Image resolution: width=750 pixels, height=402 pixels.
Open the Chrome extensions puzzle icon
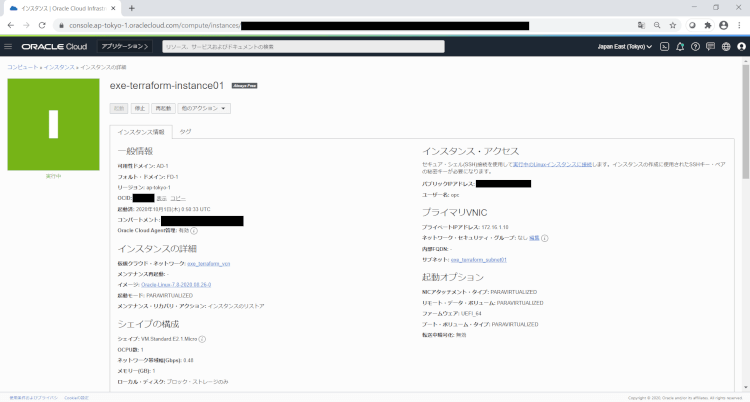708,25
